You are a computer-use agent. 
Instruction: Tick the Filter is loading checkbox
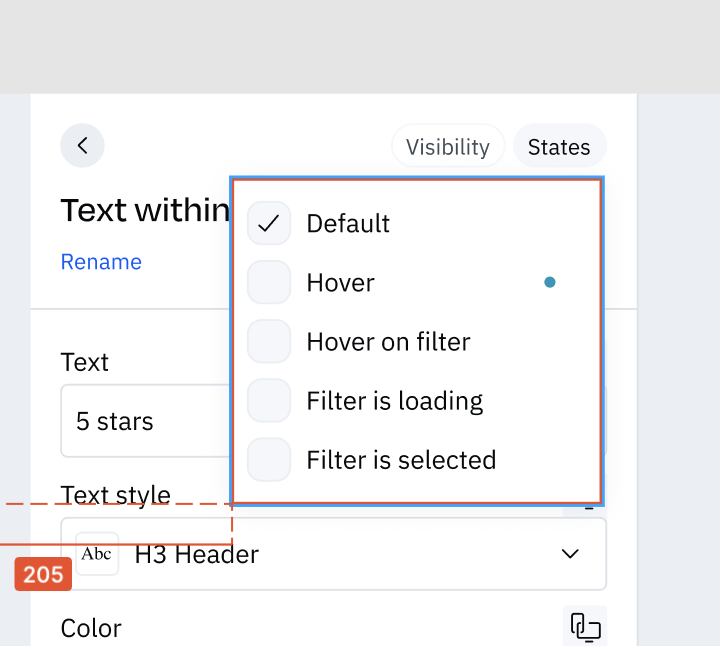(269, 400)
